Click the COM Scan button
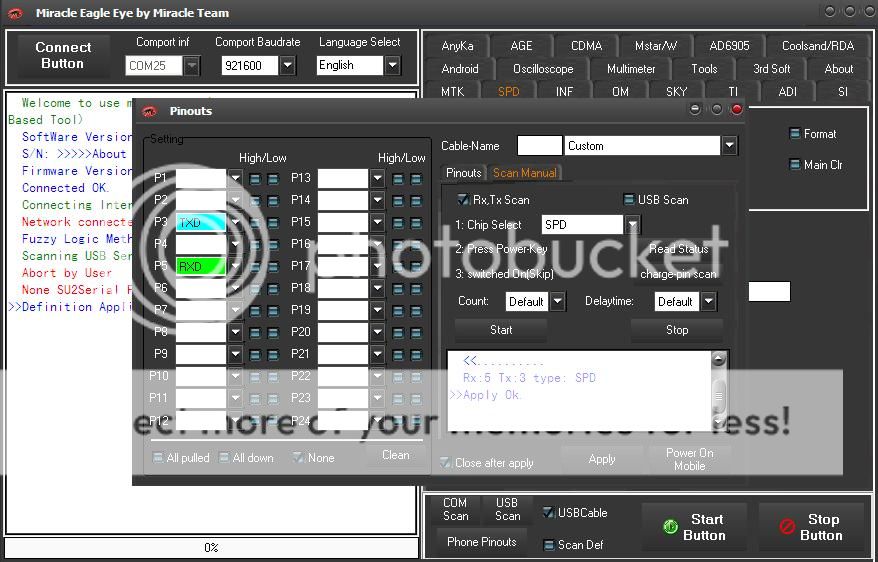The image size is (878, 562). coord(456,510)
